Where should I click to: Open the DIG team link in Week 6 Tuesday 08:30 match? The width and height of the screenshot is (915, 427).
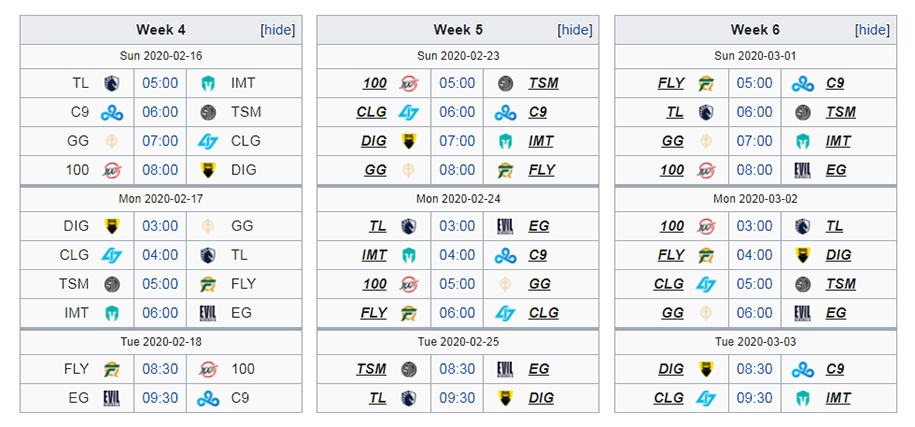670,369
